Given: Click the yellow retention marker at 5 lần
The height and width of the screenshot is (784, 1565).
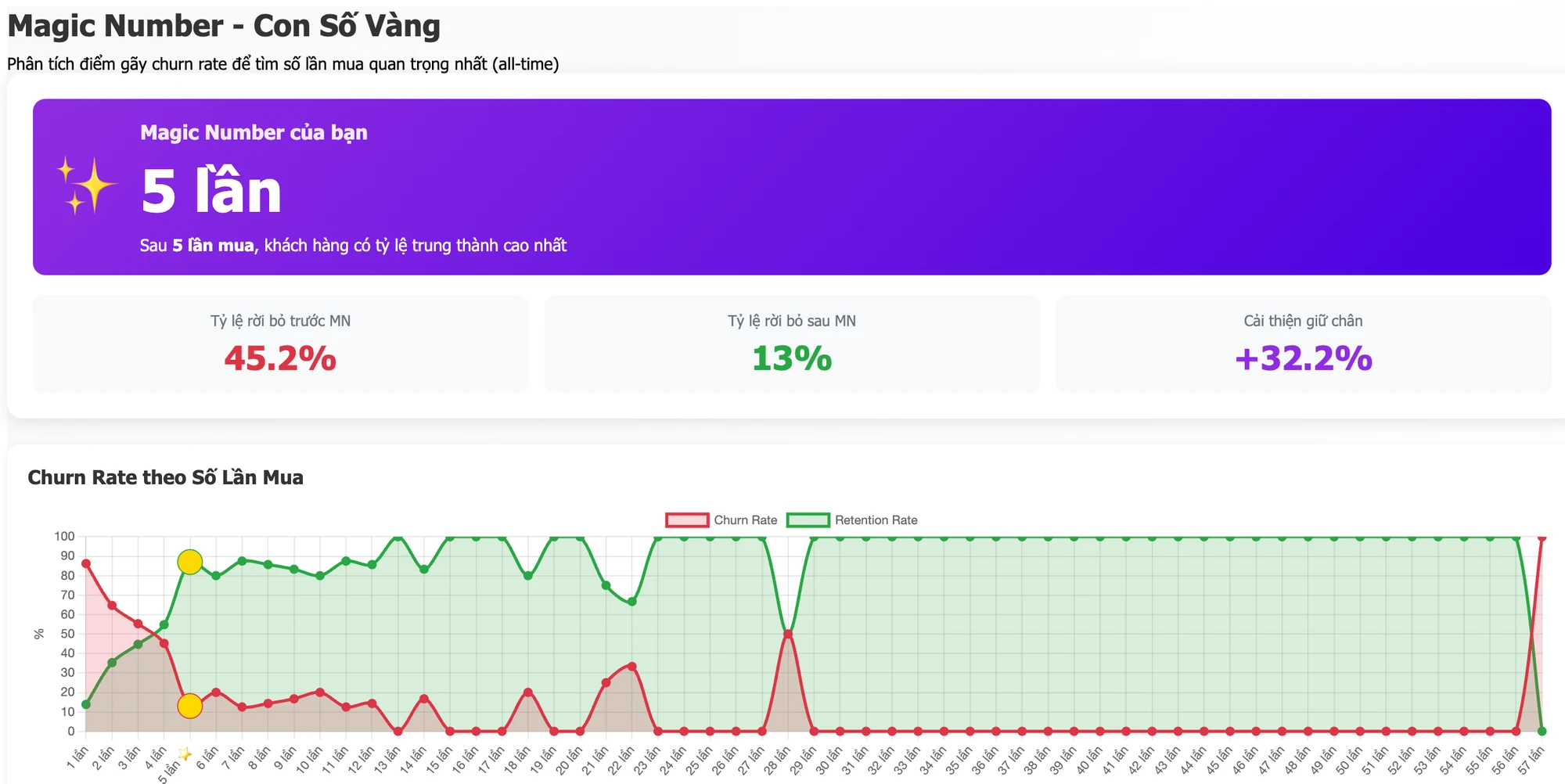Looking at the screenshot, I should [x=189, y=562].
